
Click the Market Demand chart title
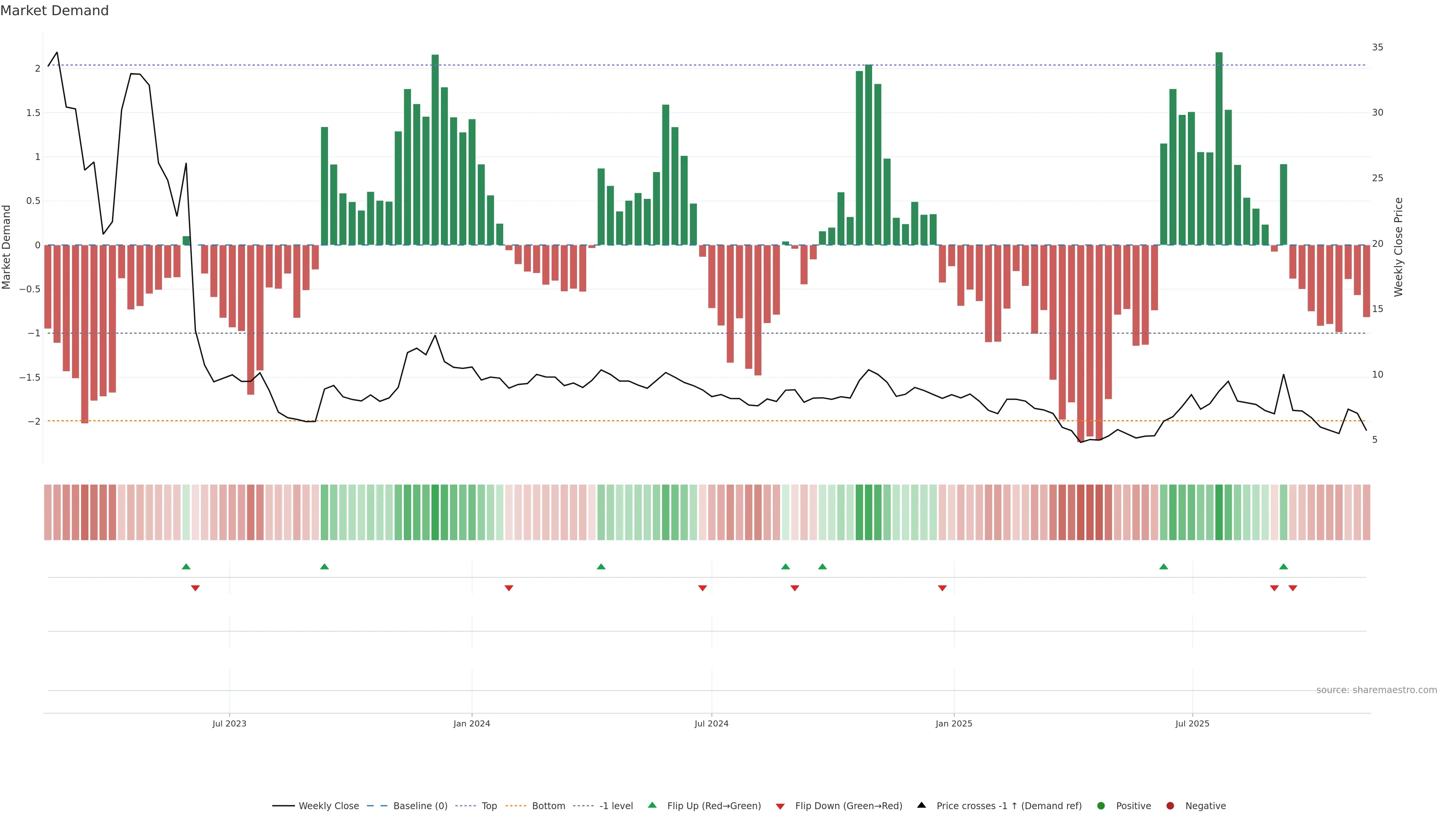click(54, 11)
